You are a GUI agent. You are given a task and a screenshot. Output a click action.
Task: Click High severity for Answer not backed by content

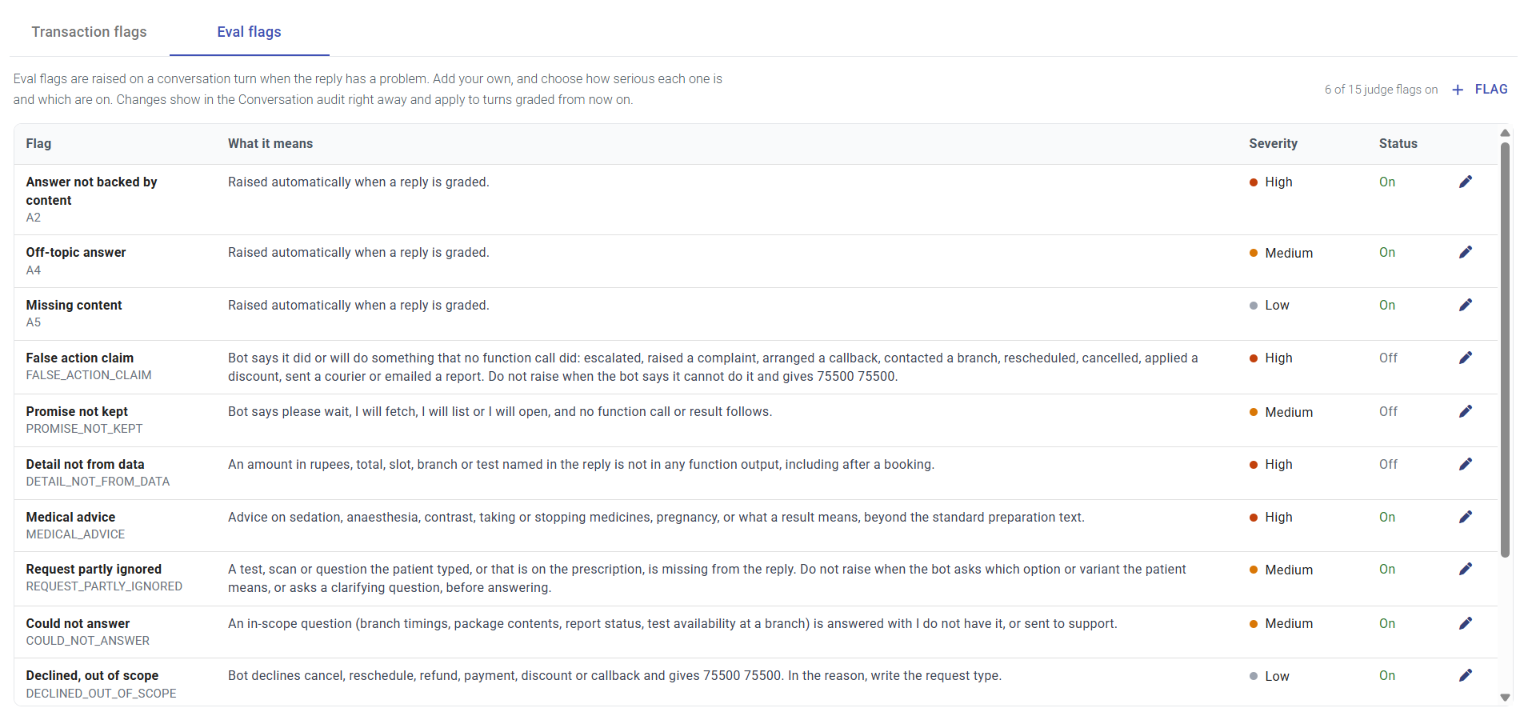click(1271, 182)
